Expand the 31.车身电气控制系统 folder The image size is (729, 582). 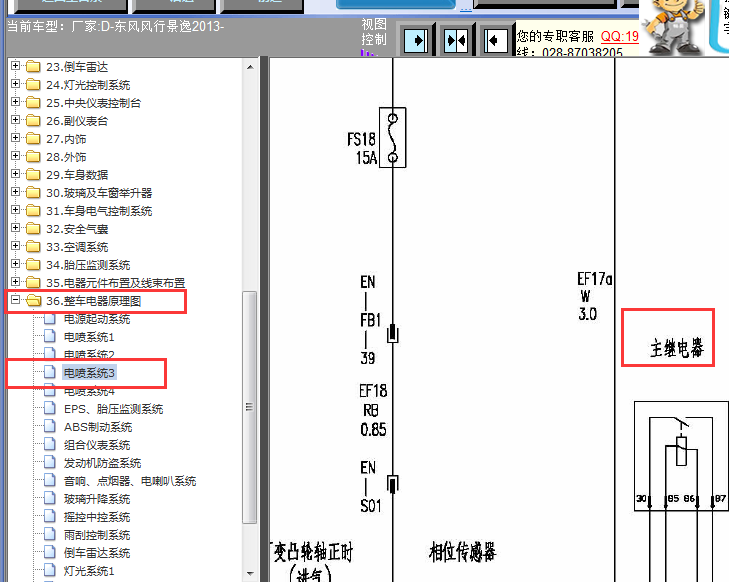coord(15,210)
